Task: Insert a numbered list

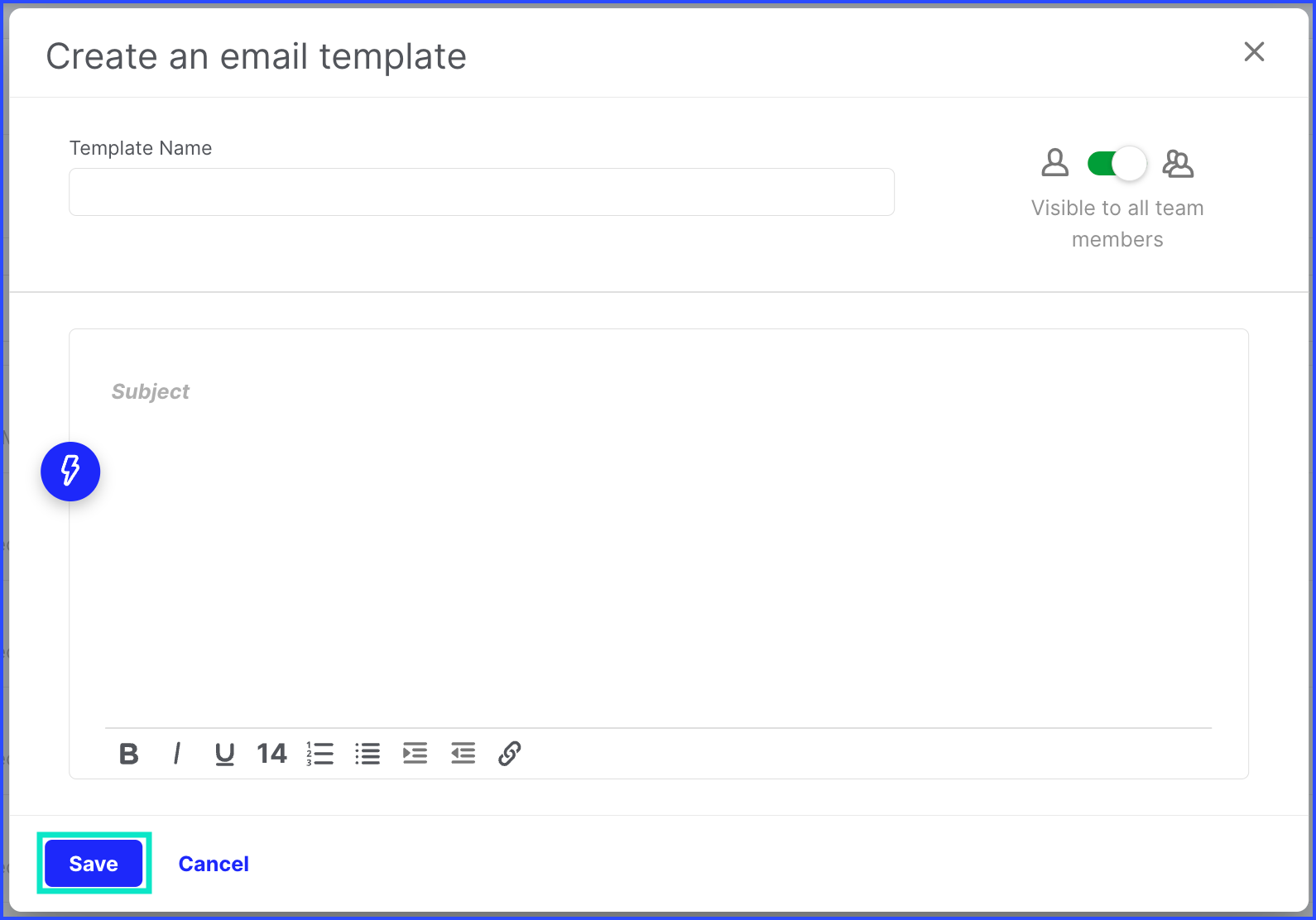Action: [319, 754]
